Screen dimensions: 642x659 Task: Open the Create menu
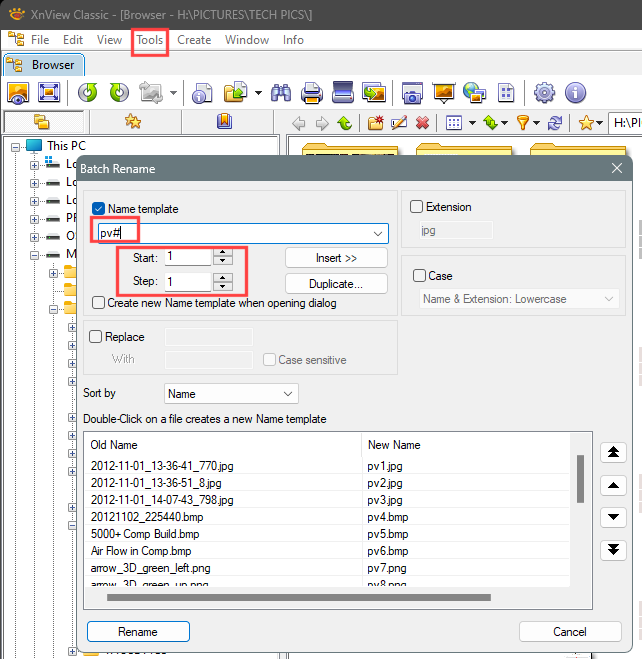194,40
